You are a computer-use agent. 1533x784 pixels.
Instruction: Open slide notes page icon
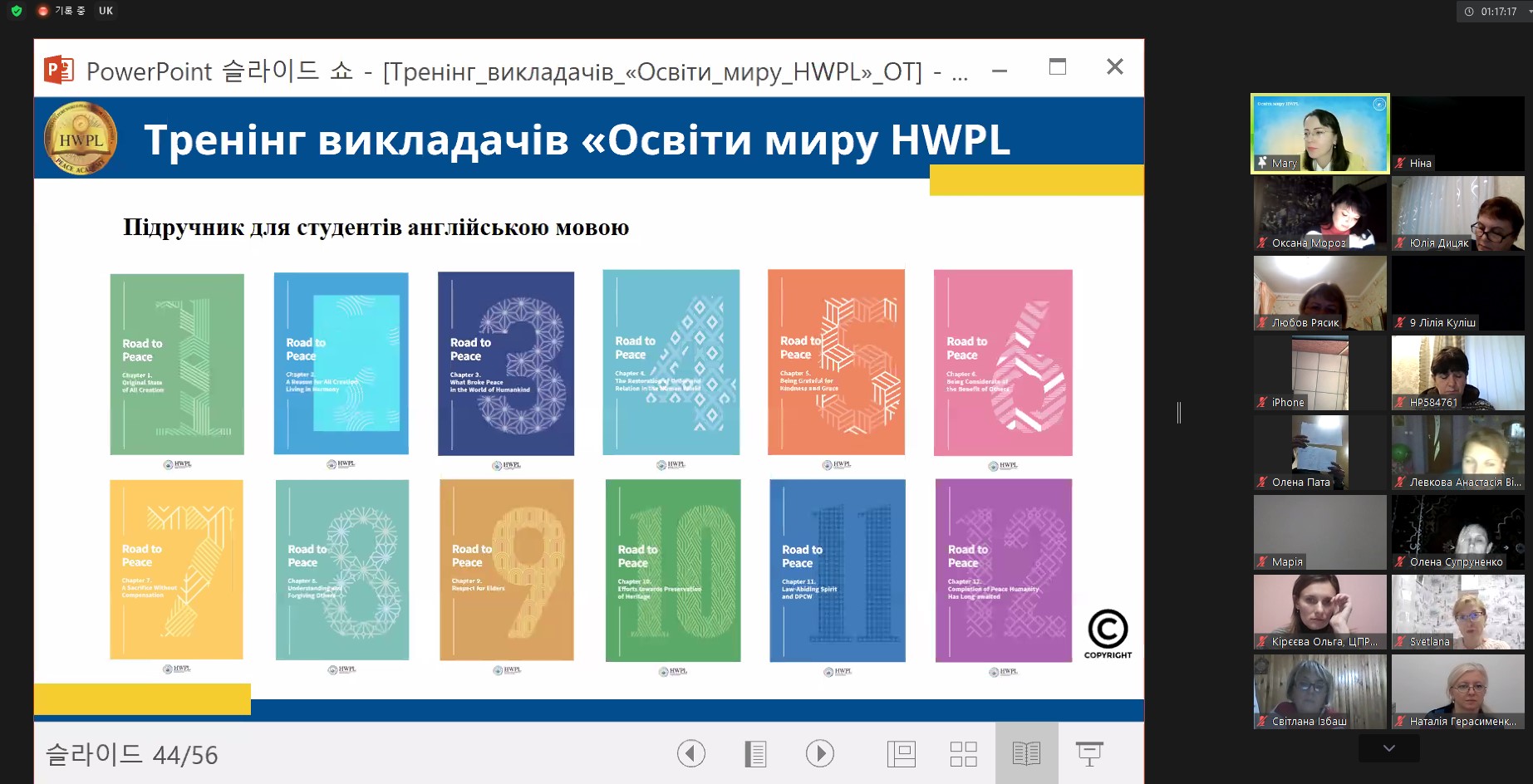pos(754,754)
